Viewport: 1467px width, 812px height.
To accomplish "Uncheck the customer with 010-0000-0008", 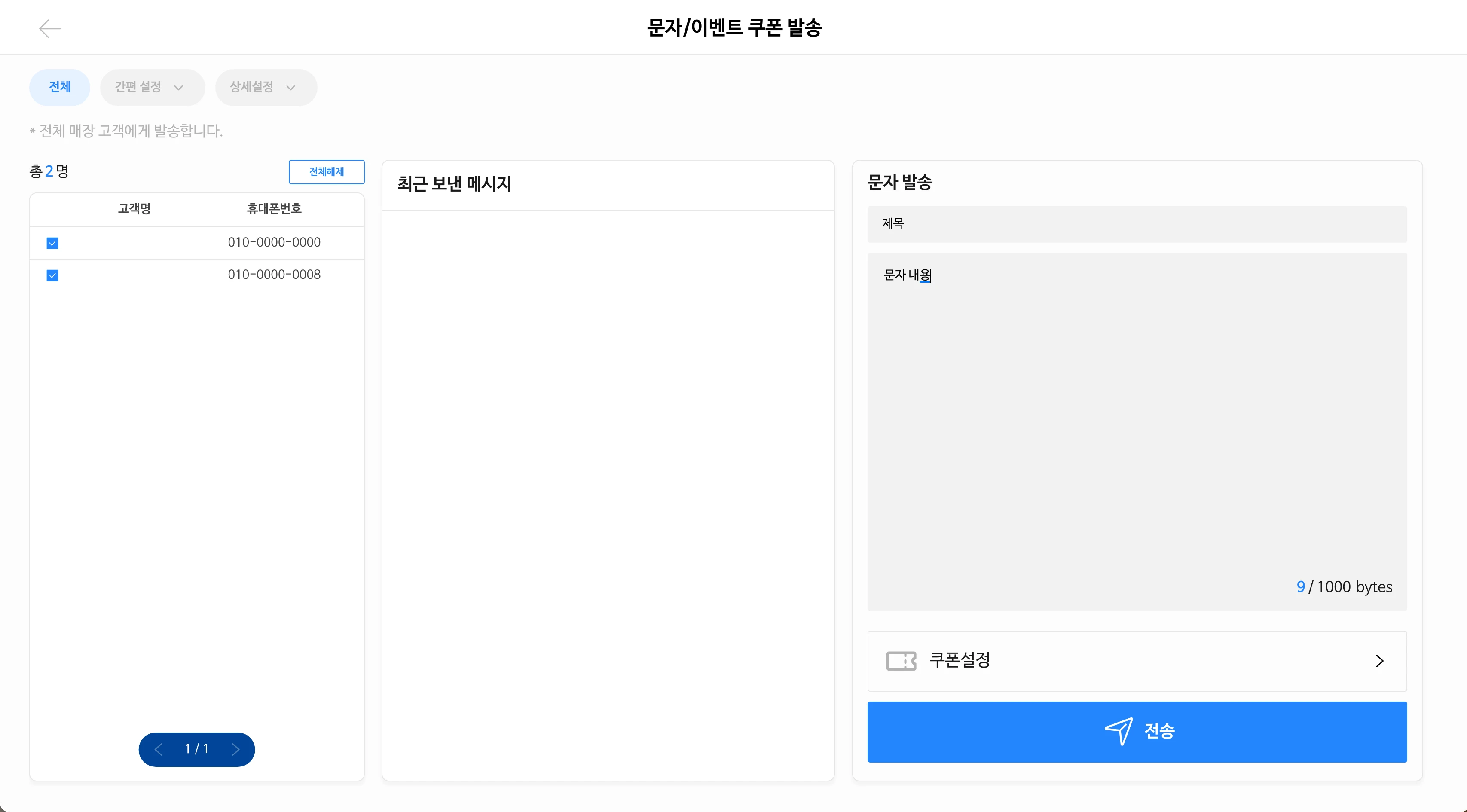I will tap(52, 275).
